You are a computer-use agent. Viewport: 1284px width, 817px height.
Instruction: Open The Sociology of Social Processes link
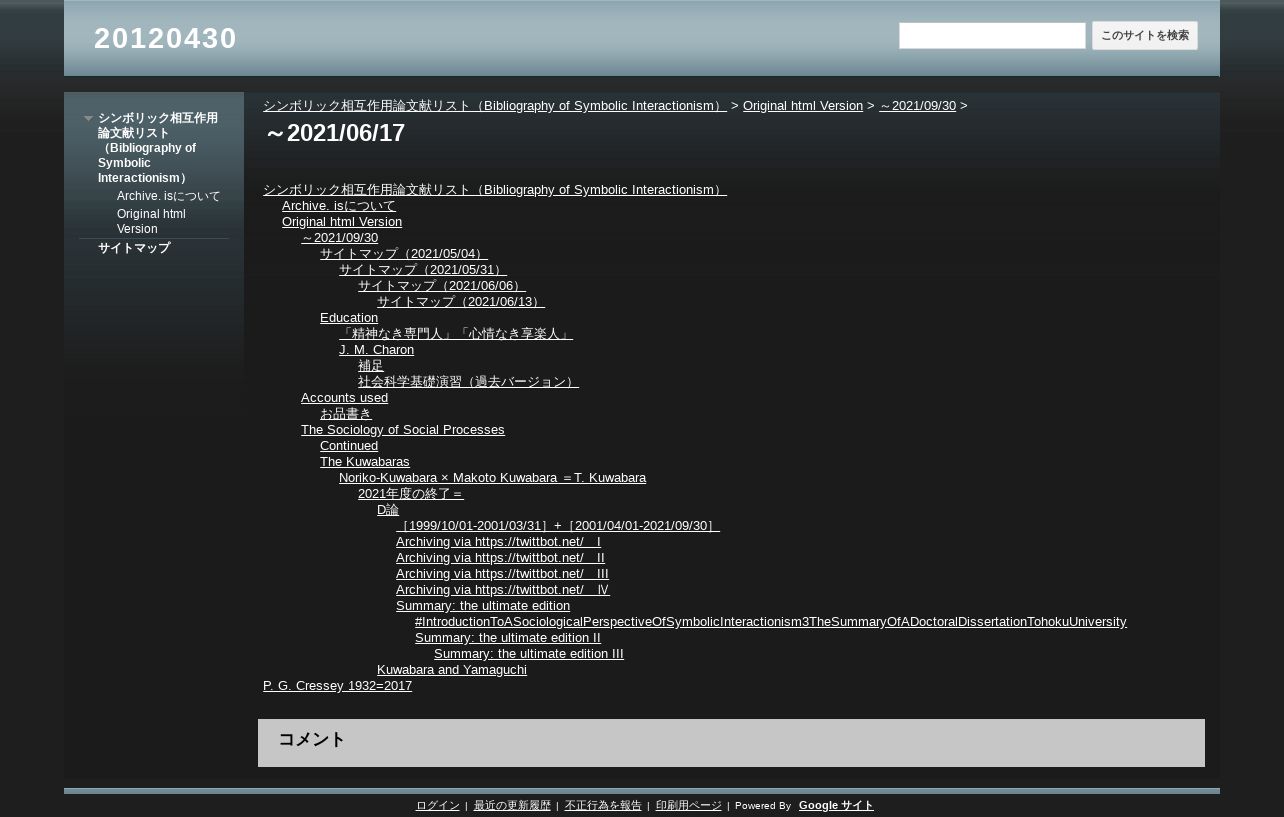point(403,430)
